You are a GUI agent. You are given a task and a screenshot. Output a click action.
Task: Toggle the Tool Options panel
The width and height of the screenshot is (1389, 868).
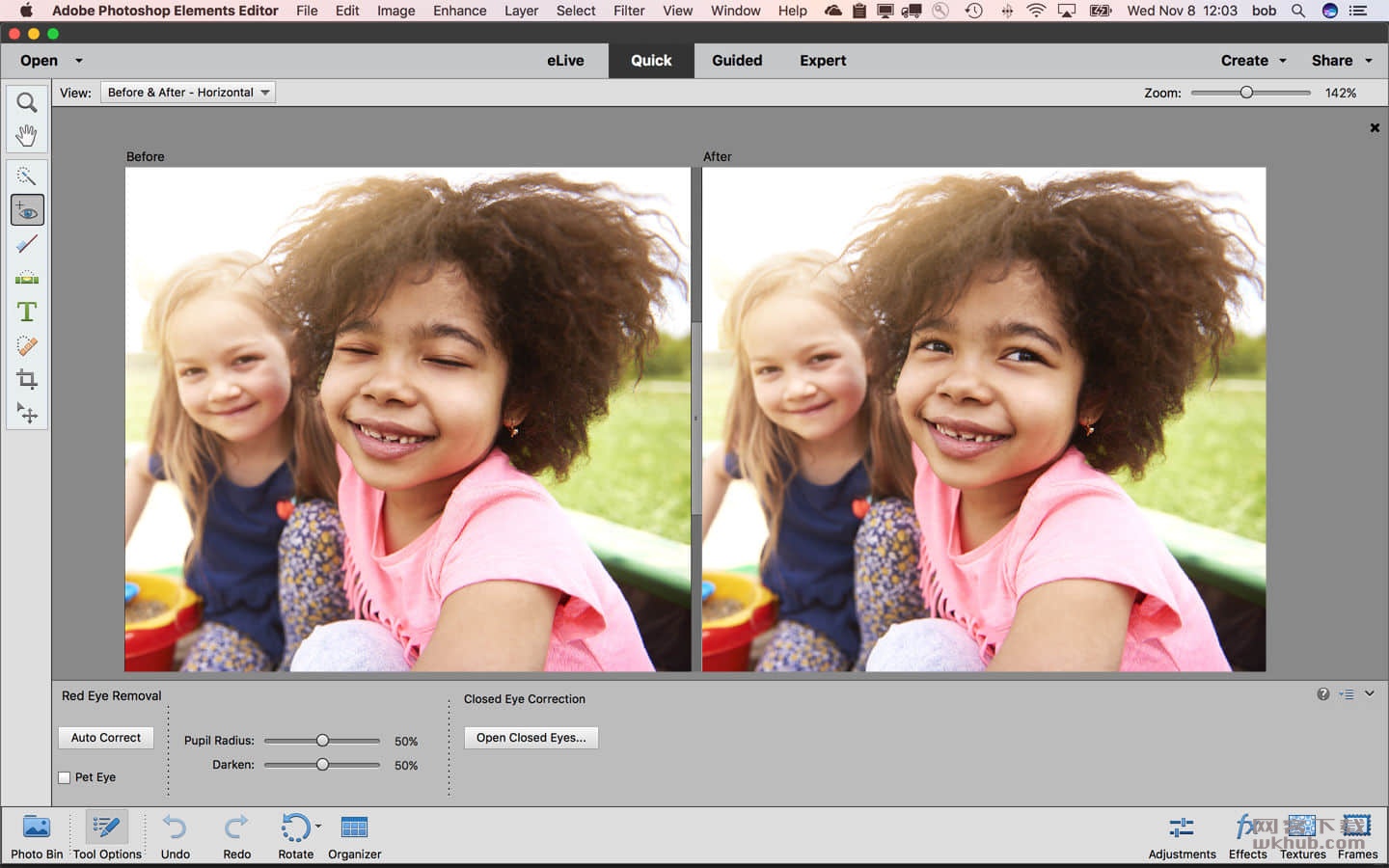click(x=107, y=836)
